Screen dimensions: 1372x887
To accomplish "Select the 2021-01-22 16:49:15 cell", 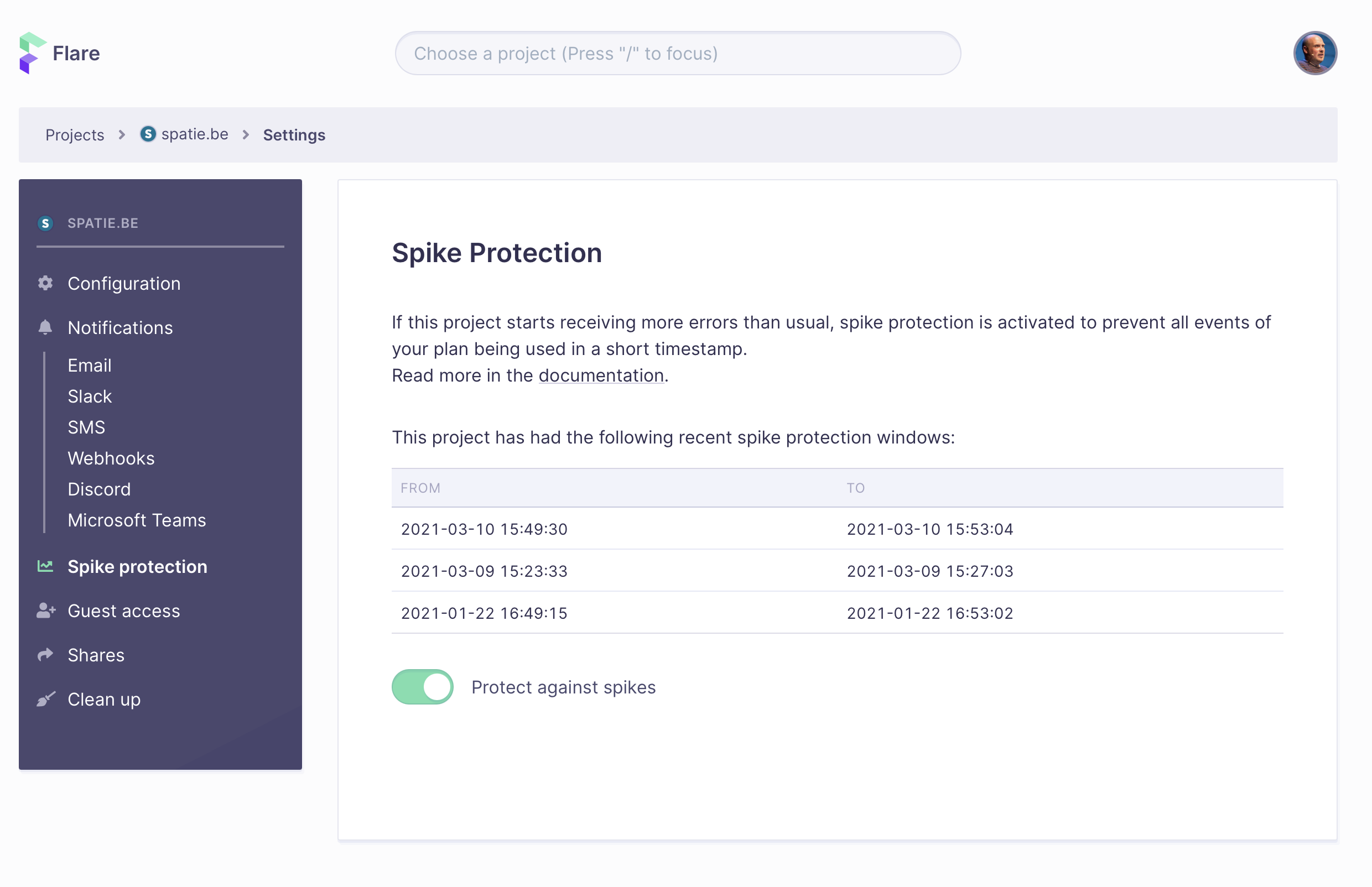I will click(x=484, y=613).
